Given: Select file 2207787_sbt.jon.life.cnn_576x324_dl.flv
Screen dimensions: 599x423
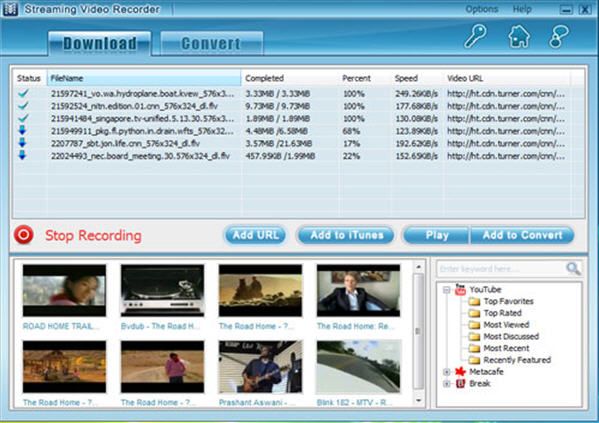Looking at the screenshot, I should coord(125,143).
